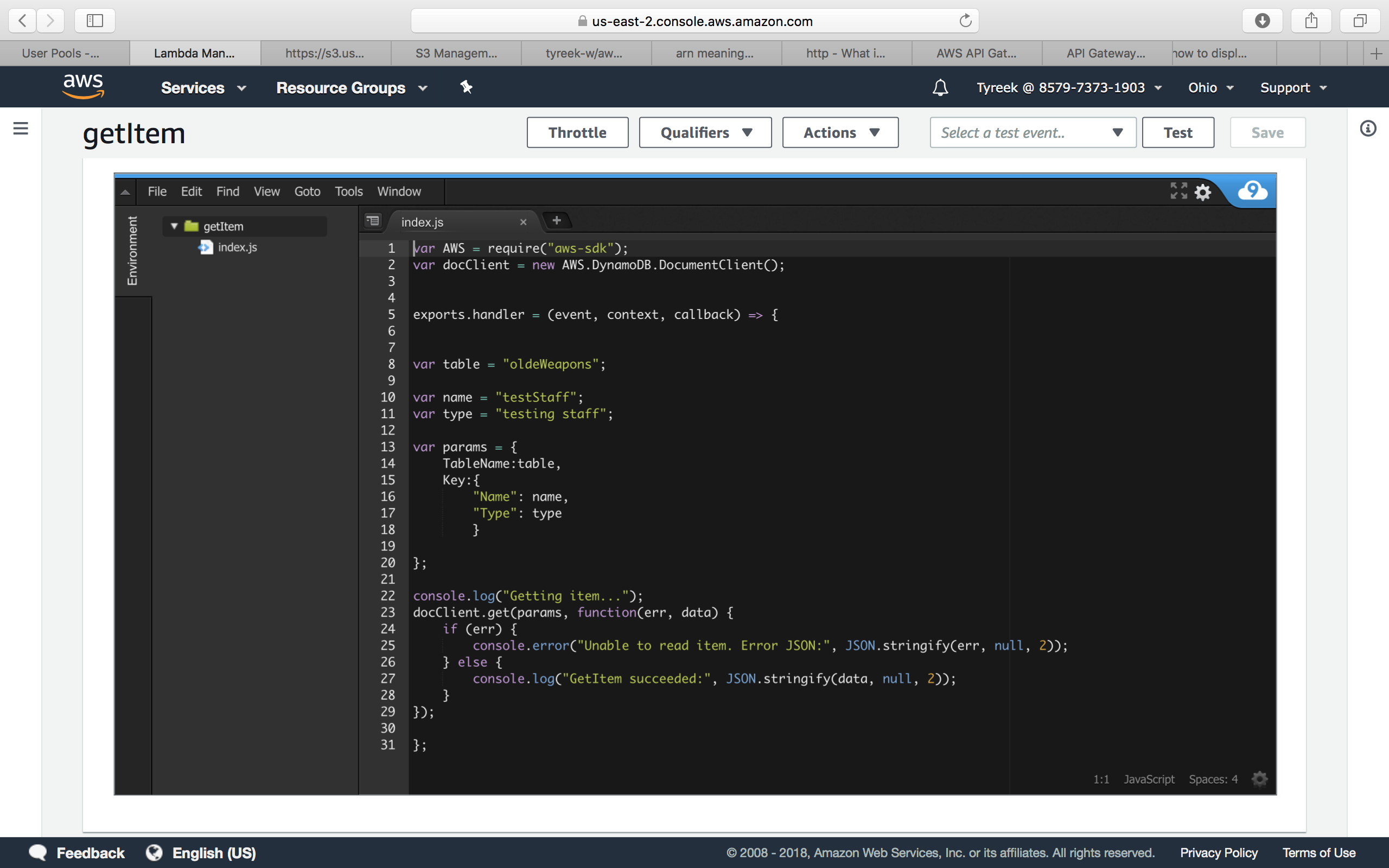1389x868 pixels.
Task: Open the tab list pane icon
Action: pos(373,221)
